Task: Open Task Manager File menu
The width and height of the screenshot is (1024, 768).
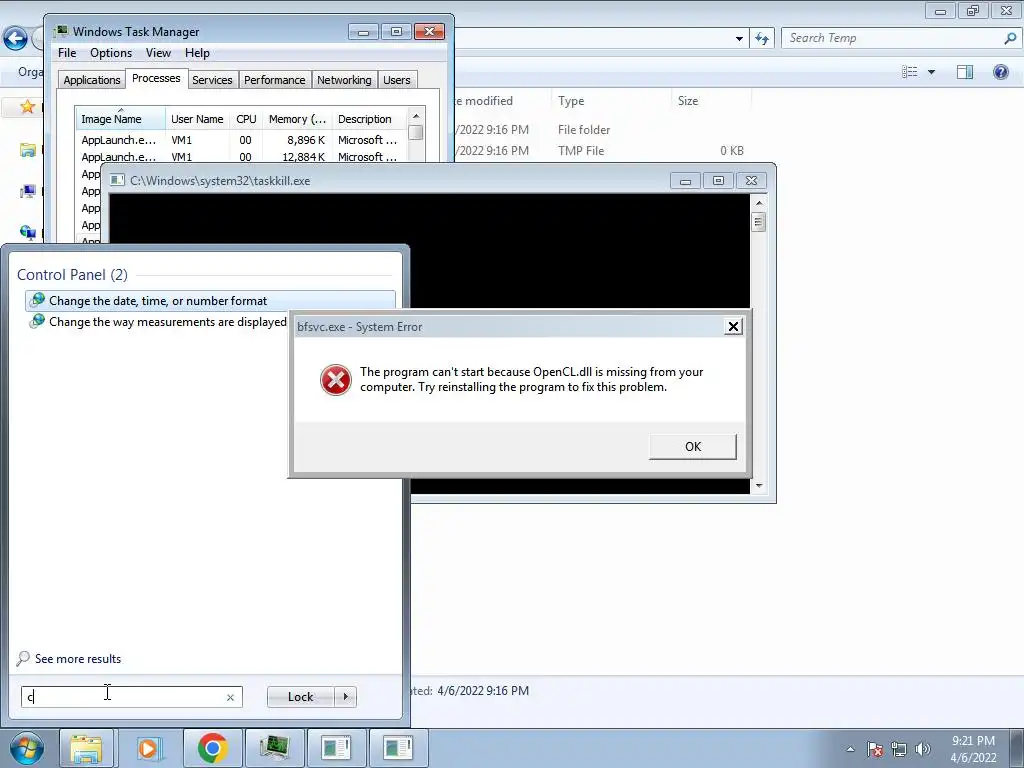Action: tap(67, 53)
